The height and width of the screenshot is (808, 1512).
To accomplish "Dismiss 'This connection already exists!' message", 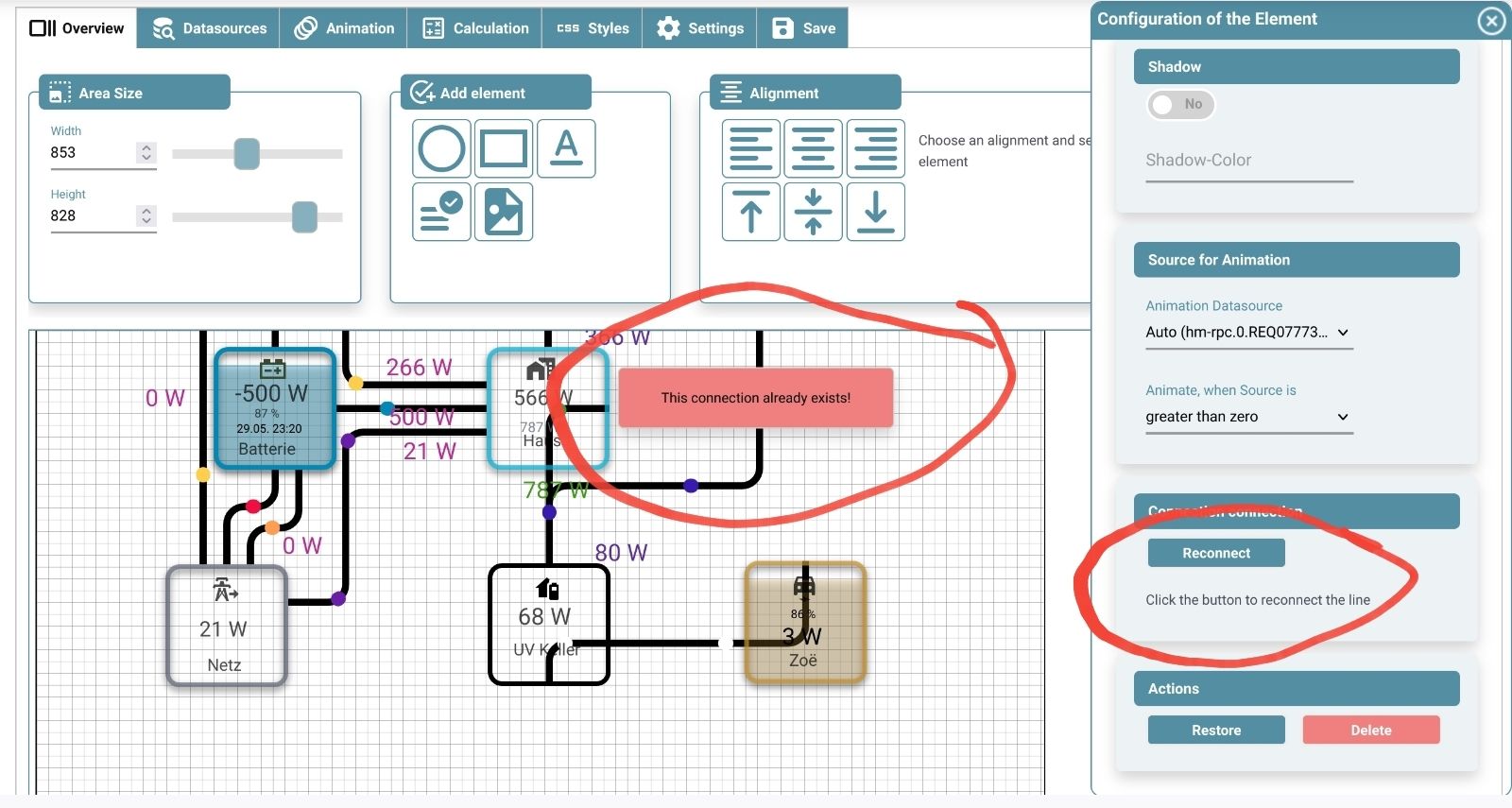I will coord(756,398).
